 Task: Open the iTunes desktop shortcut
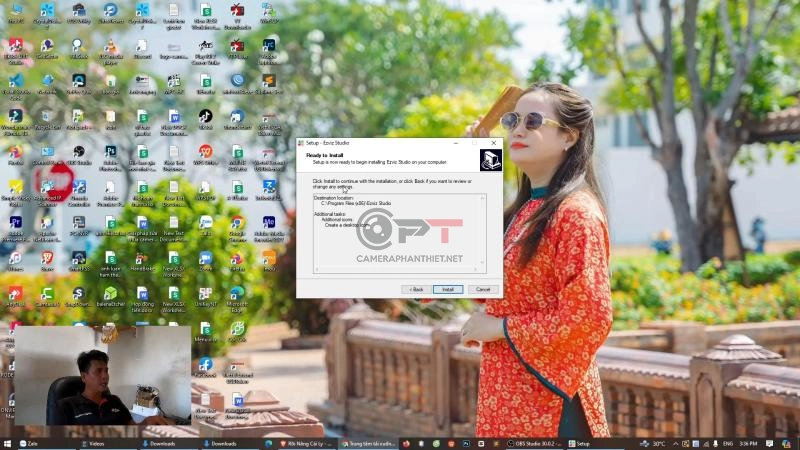click(x=15, y=261)
